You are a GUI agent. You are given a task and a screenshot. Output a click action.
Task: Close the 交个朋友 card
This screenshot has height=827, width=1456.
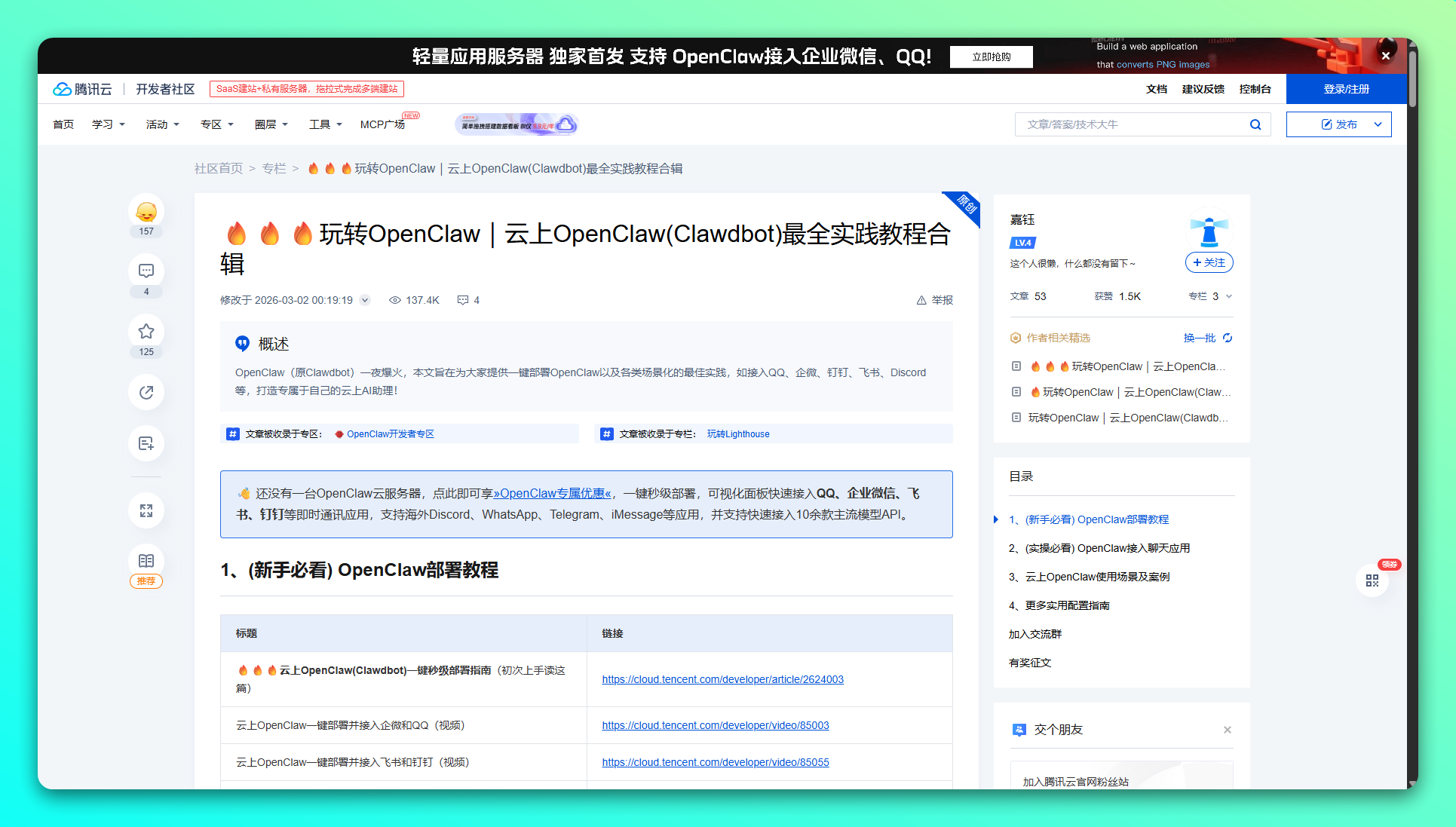coord(1227,730)
